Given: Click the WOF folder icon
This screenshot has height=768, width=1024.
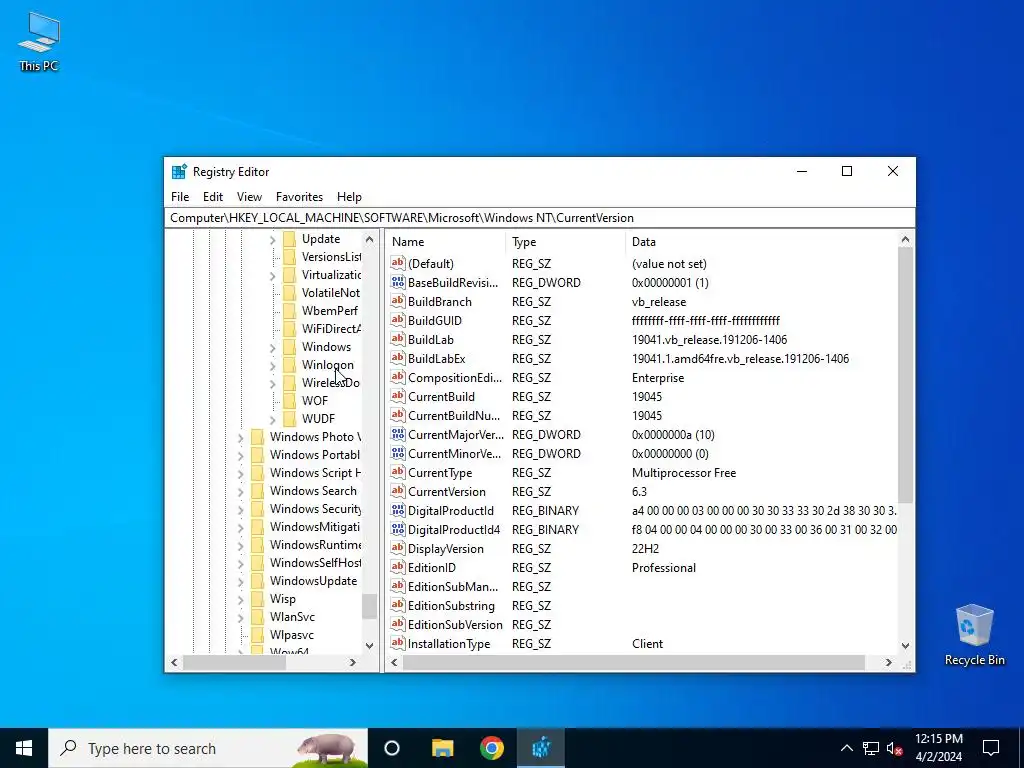Looking at the screenshot, I should click(289, 400).
